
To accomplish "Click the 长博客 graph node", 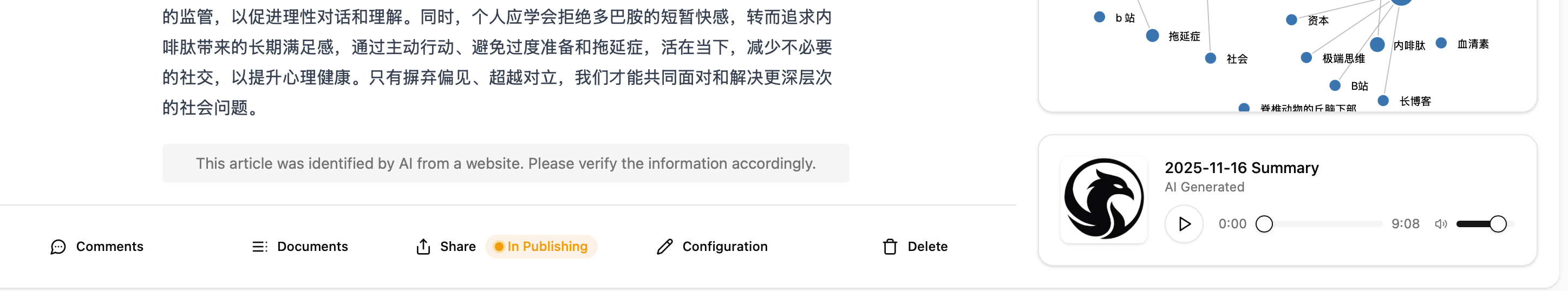I will [1383, 101].
